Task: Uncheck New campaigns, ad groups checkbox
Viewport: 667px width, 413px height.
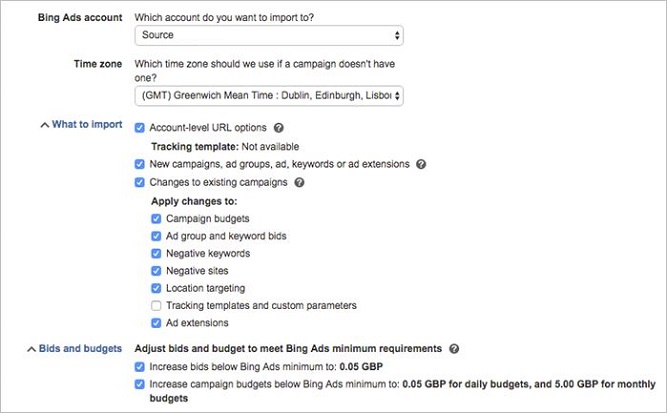Action: pyautogui.click(x=140, y=164)
